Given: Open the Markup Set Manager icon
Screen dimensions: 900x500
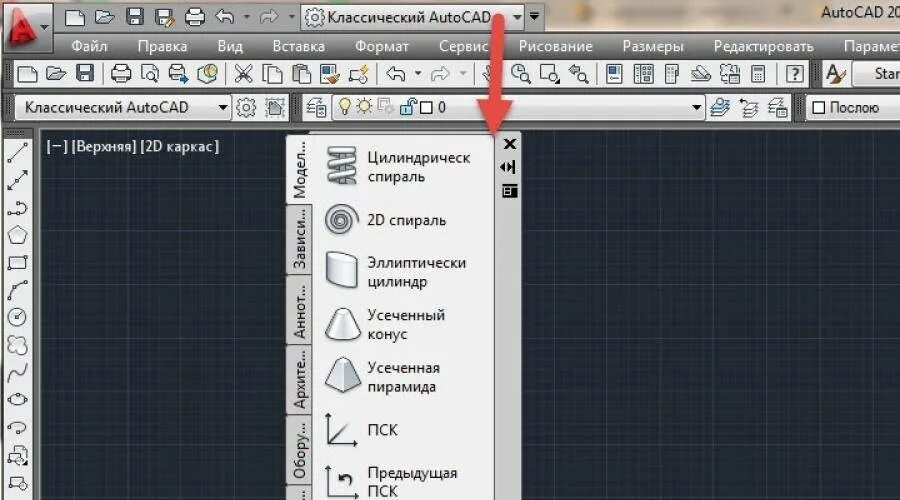Looking at the screenshot, I should point(730,73).
